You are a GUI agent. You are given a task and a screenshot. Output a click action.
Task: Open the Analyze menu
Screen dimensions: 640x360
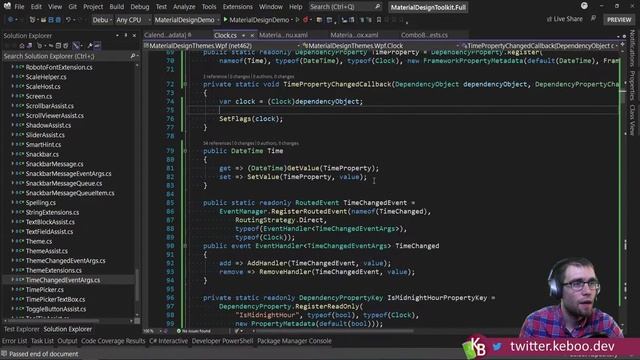coord(184,7)
